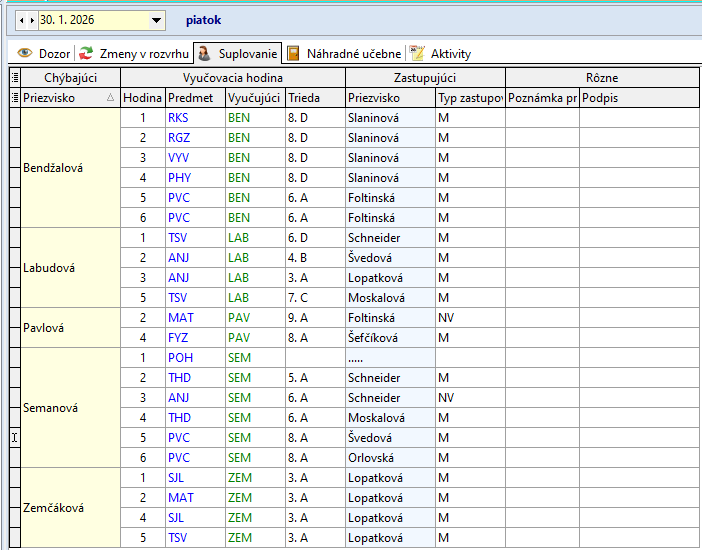Sort by Priezvisko using the sort triangle
The width and height of the screenshot is (702, 550).
pyautogui.click(x=110, y=98)
